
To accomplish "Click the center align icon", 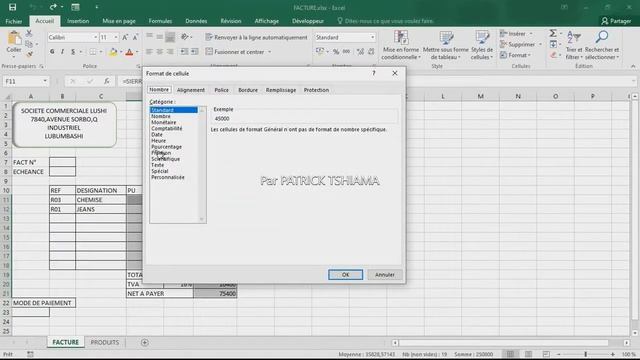I will 160,52.
